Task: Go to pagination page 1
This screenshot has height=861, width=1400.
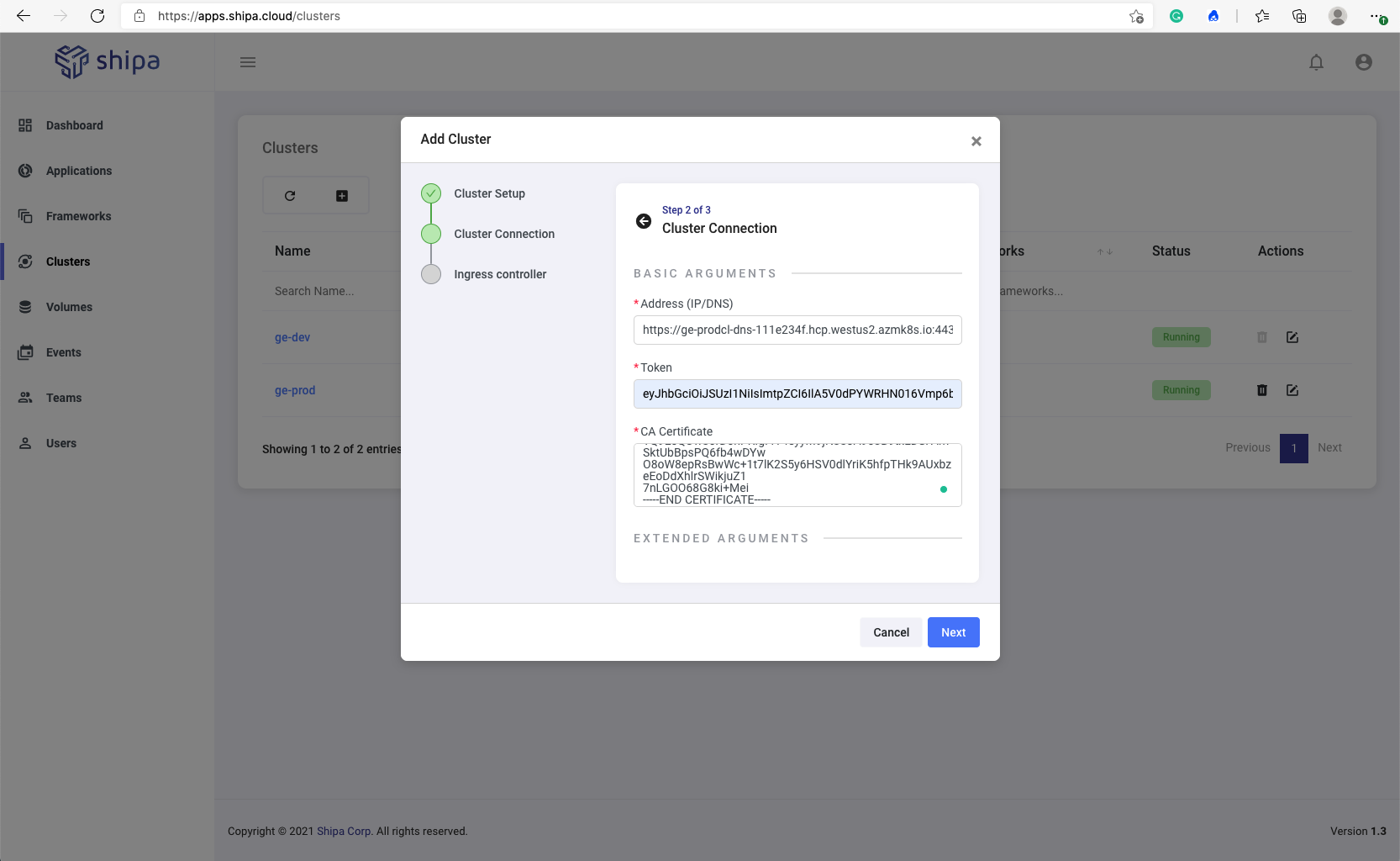Action: coord(1294,448)
